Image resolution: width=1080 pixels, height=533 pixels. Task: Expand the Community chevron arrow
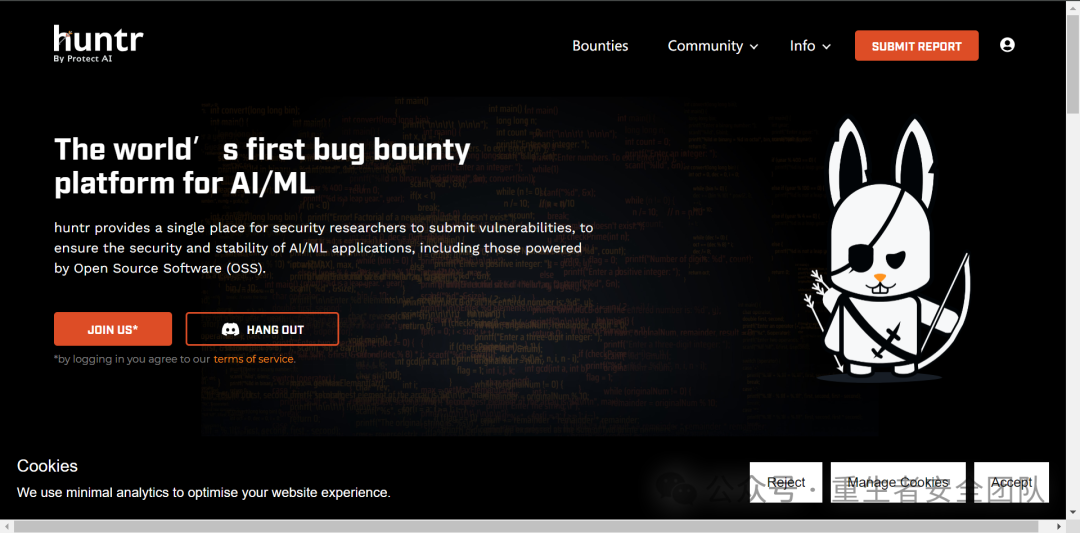pos(754,47)
